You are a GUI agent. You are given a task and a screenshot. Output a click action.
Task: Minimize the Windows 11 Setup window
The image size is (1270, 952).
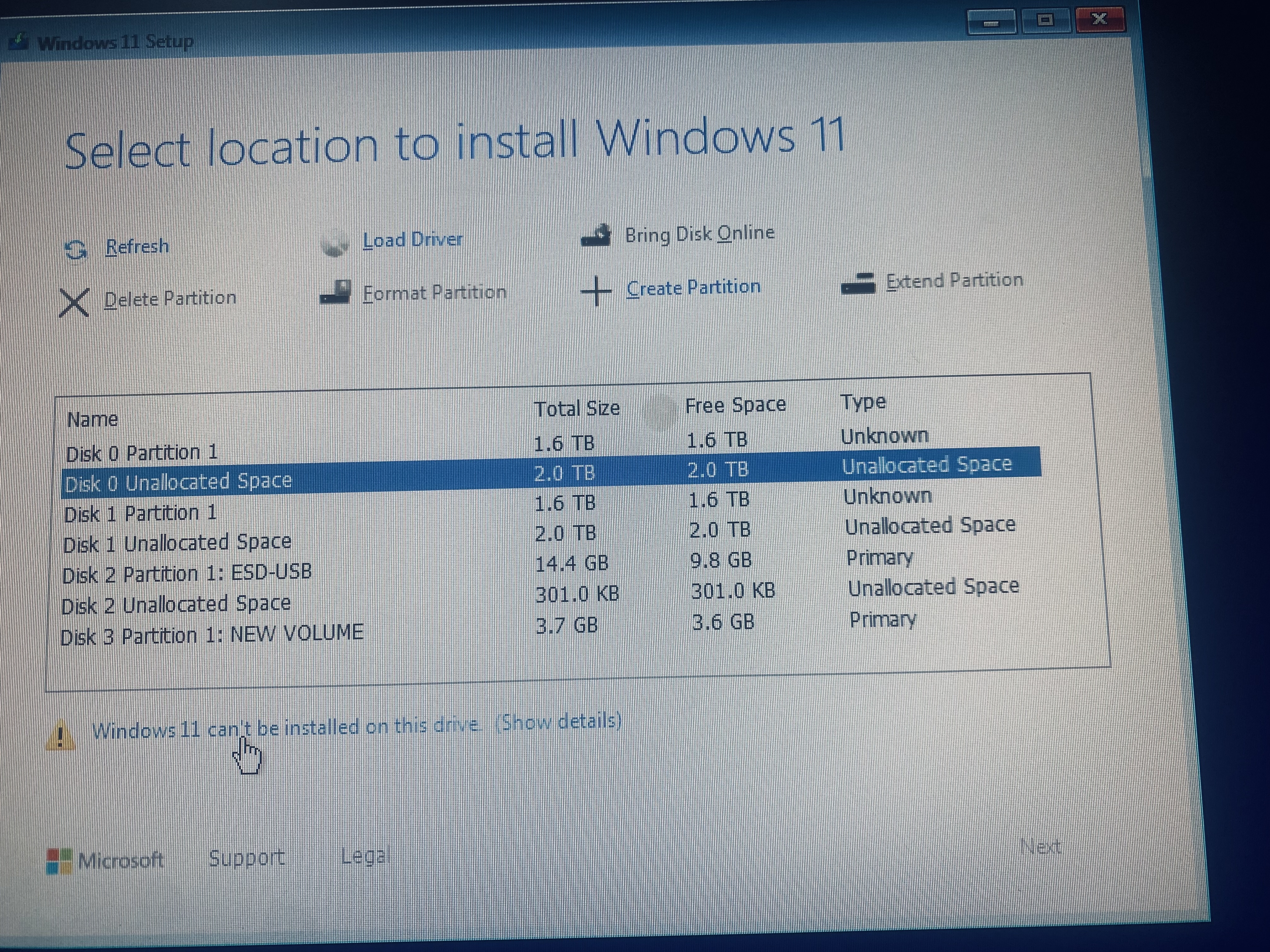tap(992, 23)
